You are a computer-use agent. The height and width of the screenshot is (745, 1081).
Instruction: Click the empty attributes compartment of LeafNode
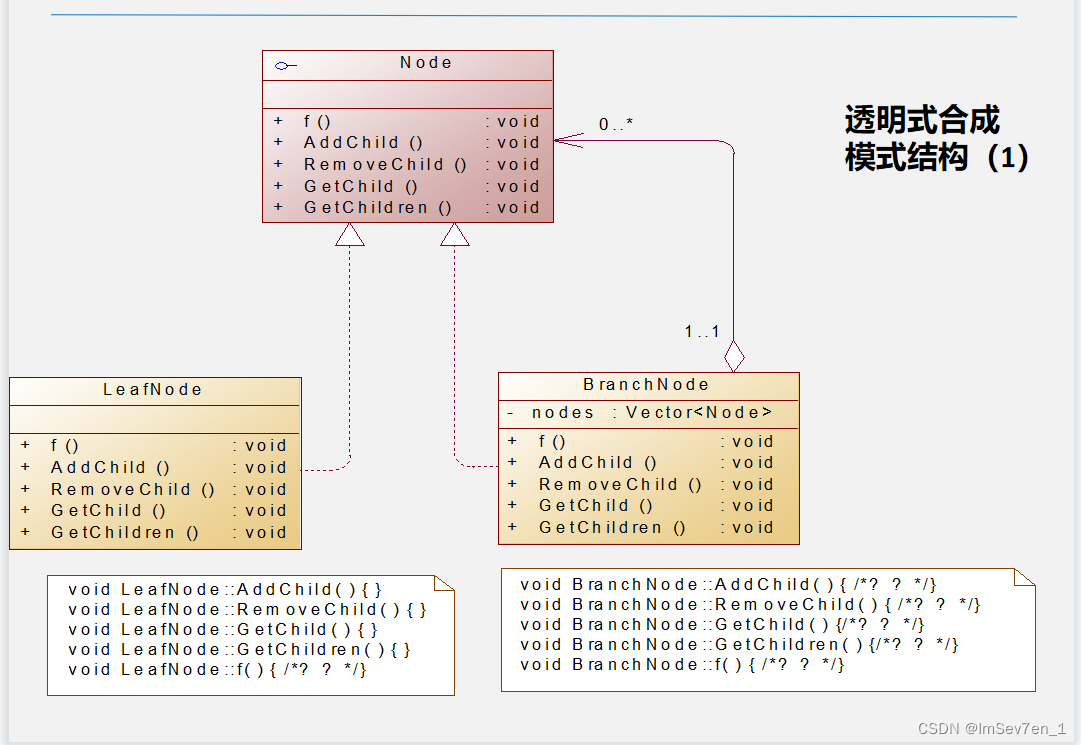pos(155,420)
